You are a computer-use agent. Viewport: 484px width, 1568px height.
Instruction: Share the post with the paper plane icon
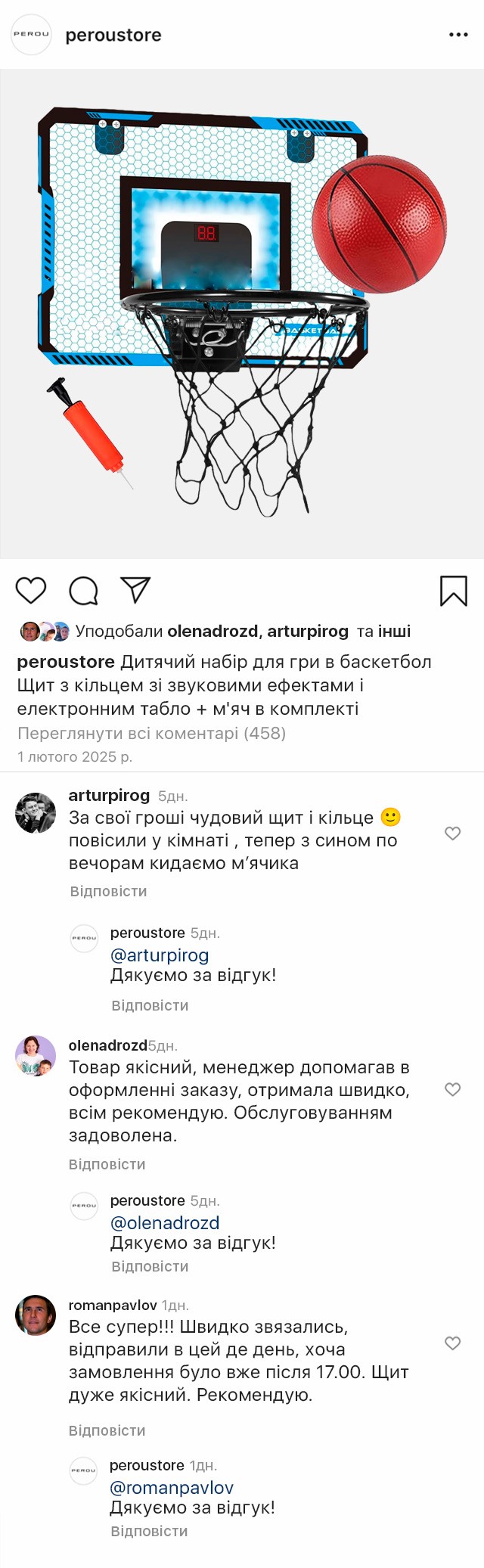coord(135,590)
